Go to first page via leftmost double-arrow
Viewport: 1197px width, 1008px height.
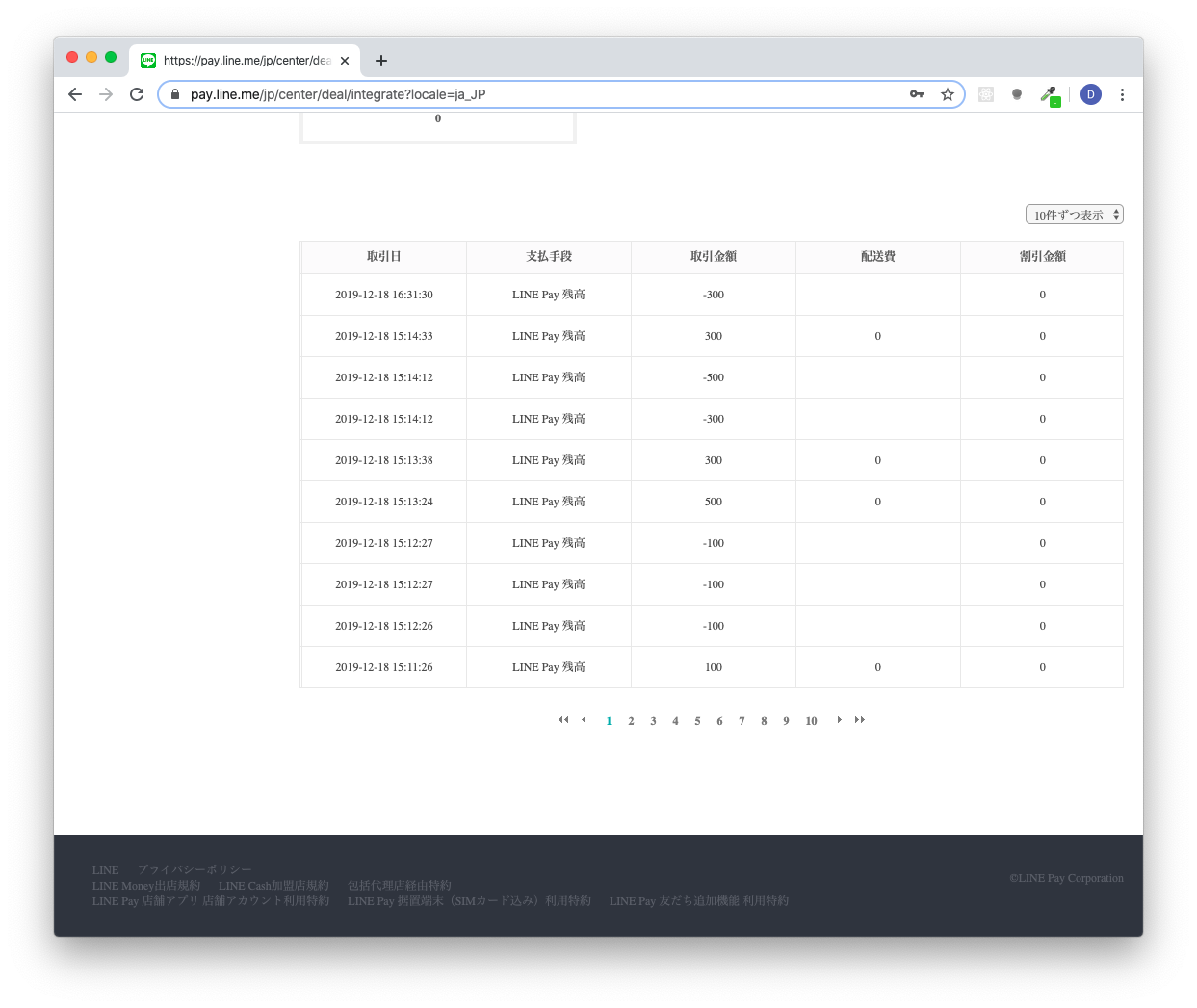(563, 720)
